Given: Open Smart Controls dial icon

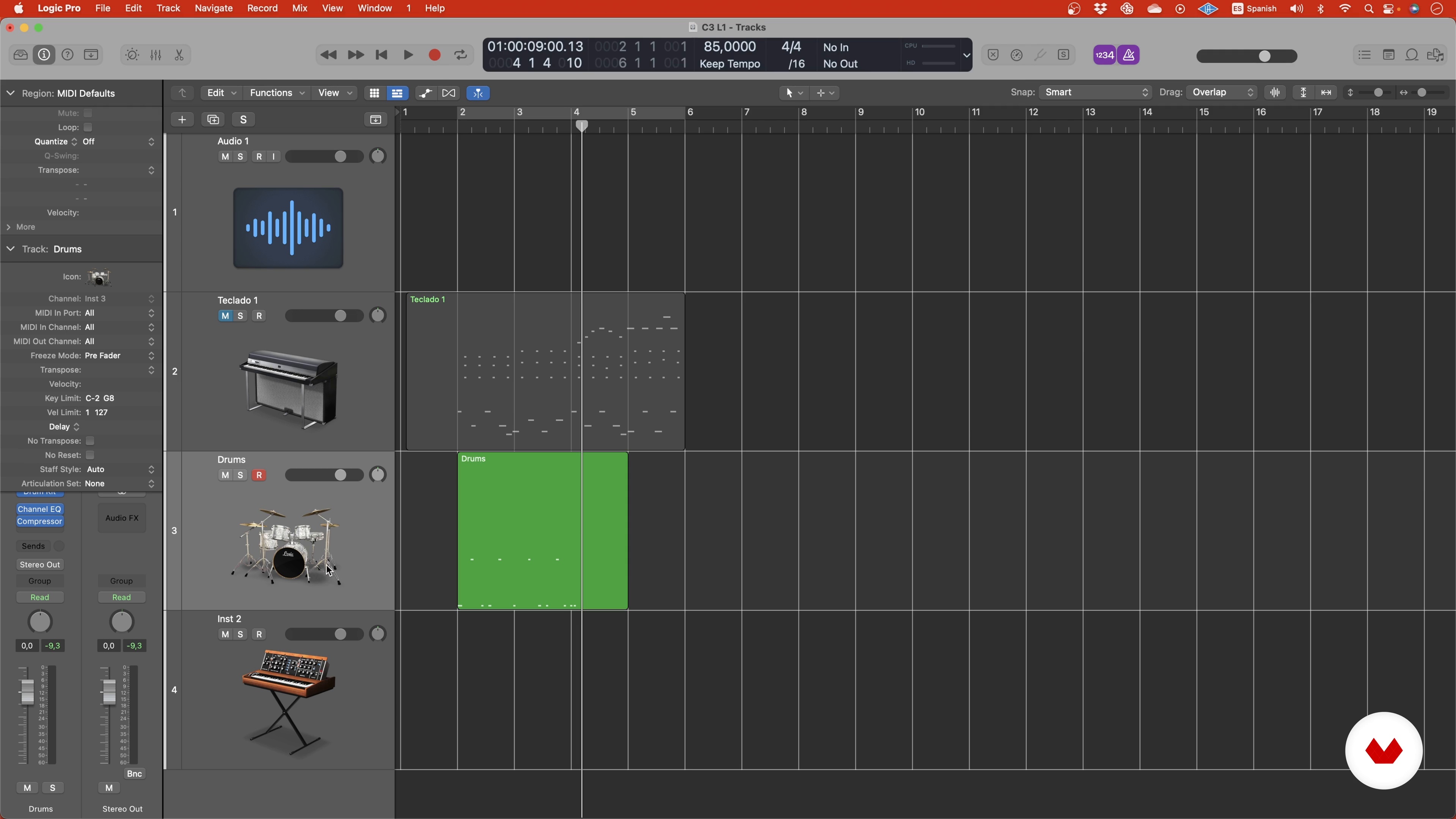Looking at the screenshot, I should click(x=132, y=55).
